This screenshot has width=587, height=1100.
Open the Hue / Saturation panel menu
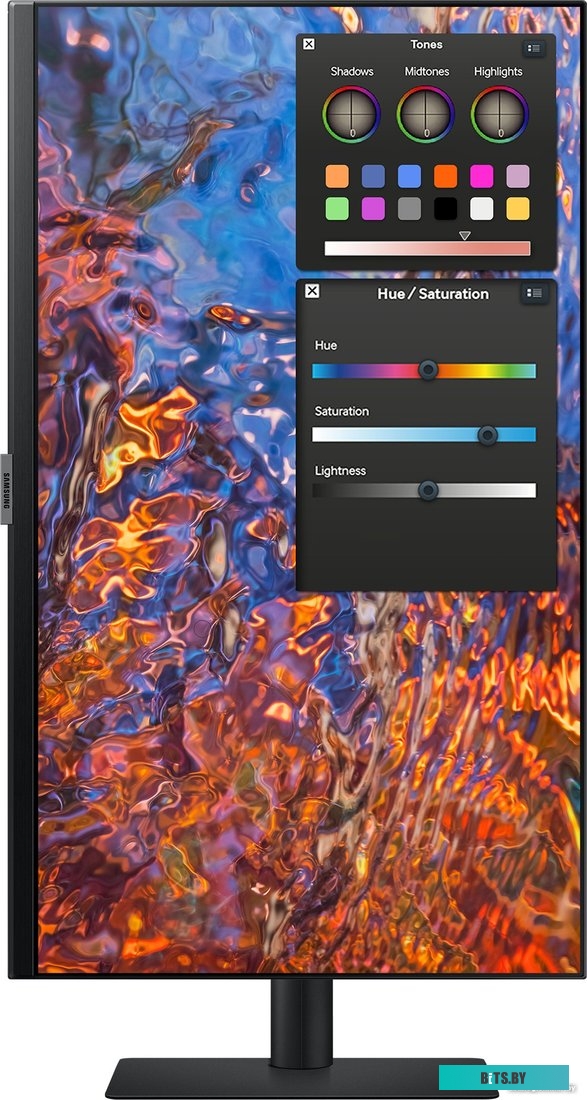(534, 293)
